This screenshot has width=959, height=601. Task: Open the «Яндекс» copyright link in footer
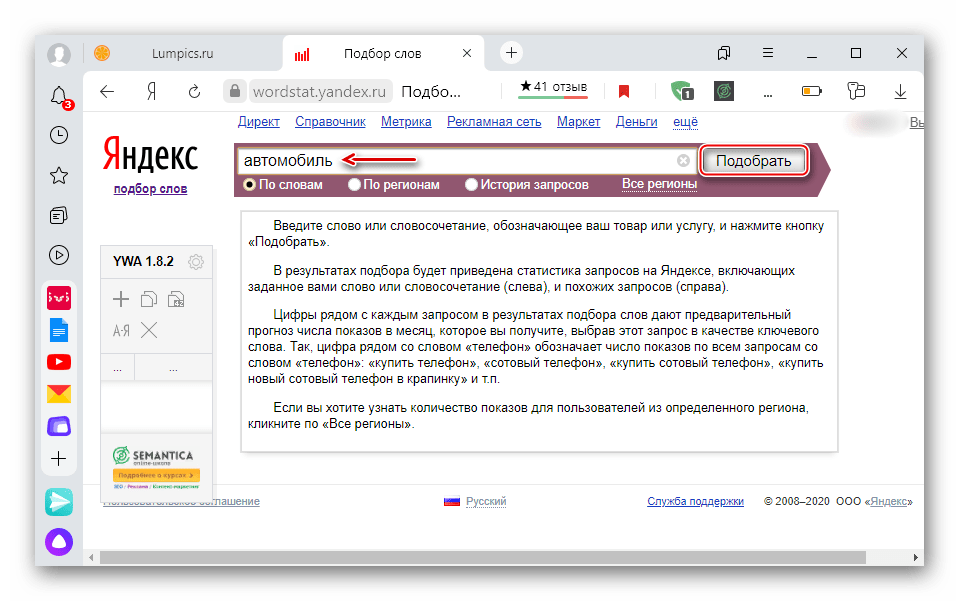click(889, 501)
